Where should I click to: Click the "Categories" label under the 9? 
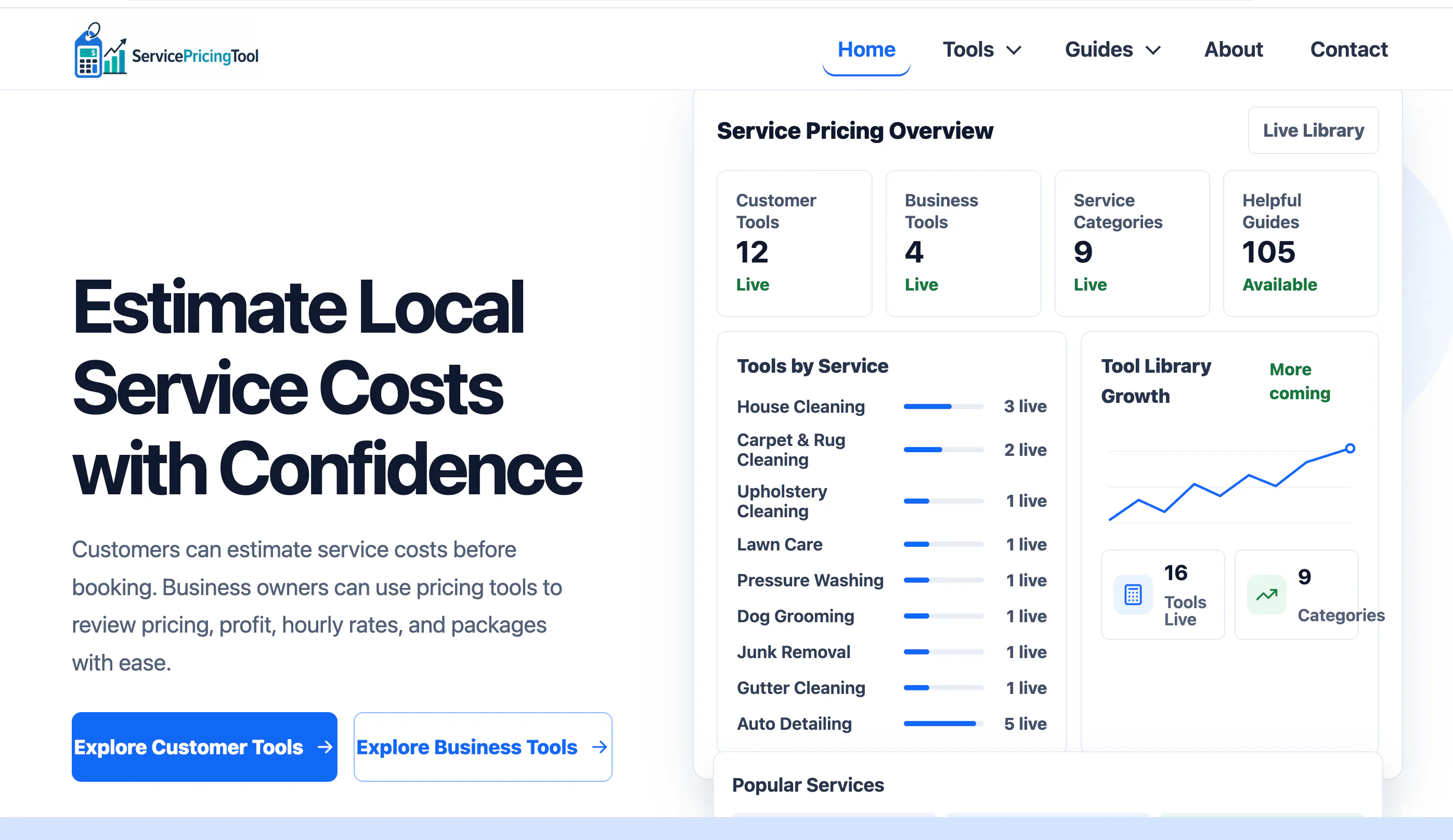(x=1341, y=615)
